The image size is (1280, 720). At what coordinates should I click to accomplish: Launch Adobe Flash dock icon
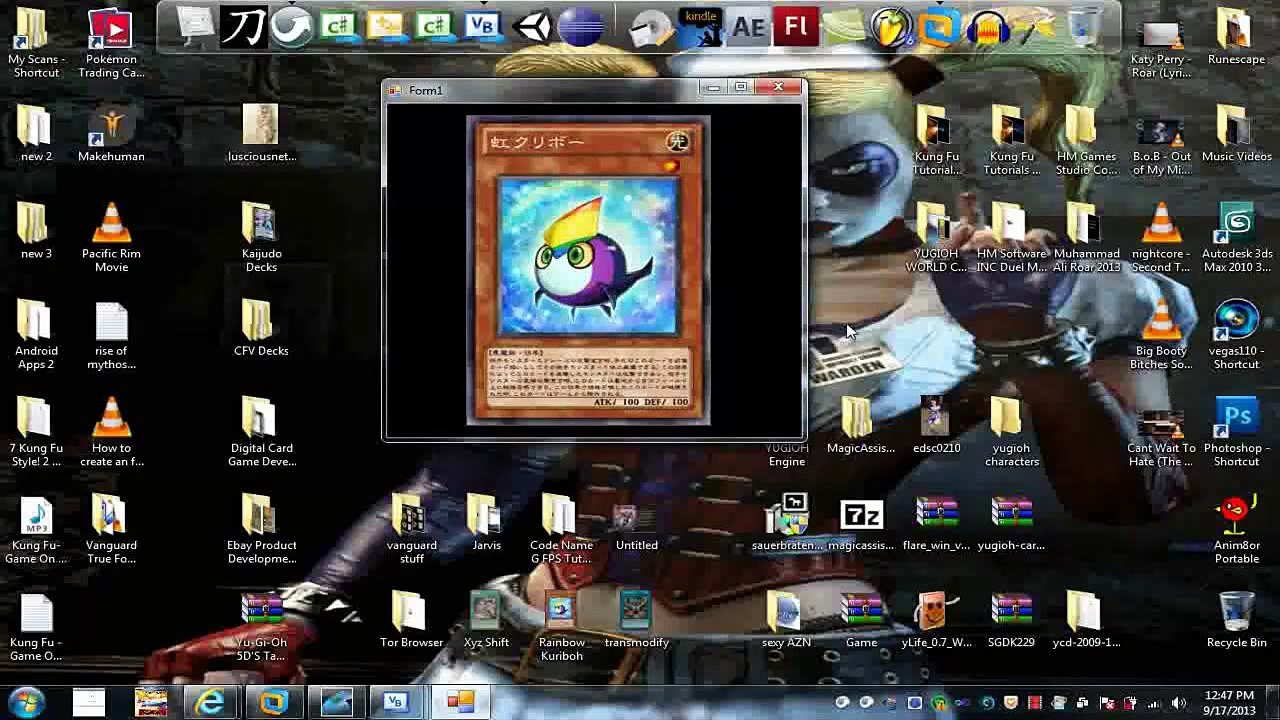796,27
